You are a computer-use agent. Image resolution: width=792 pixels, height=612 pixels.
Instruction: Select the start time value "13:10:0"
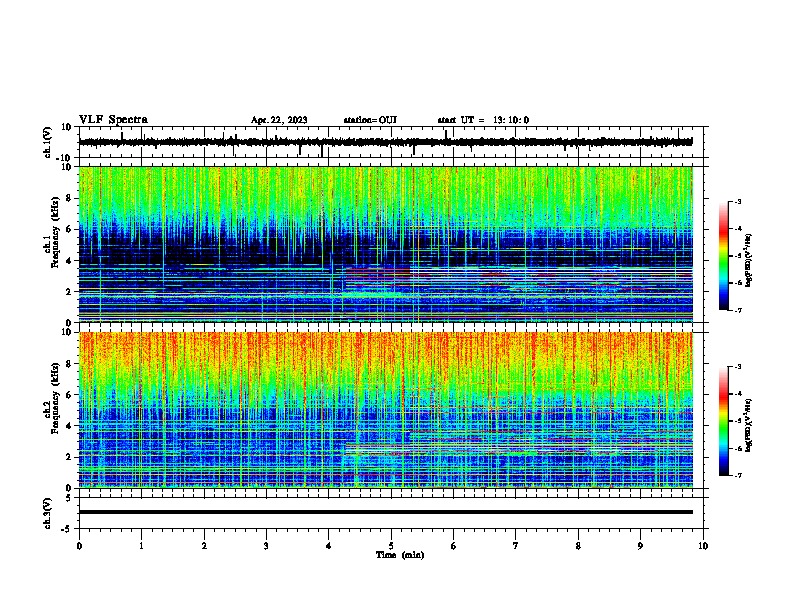[x=511, y=120]
